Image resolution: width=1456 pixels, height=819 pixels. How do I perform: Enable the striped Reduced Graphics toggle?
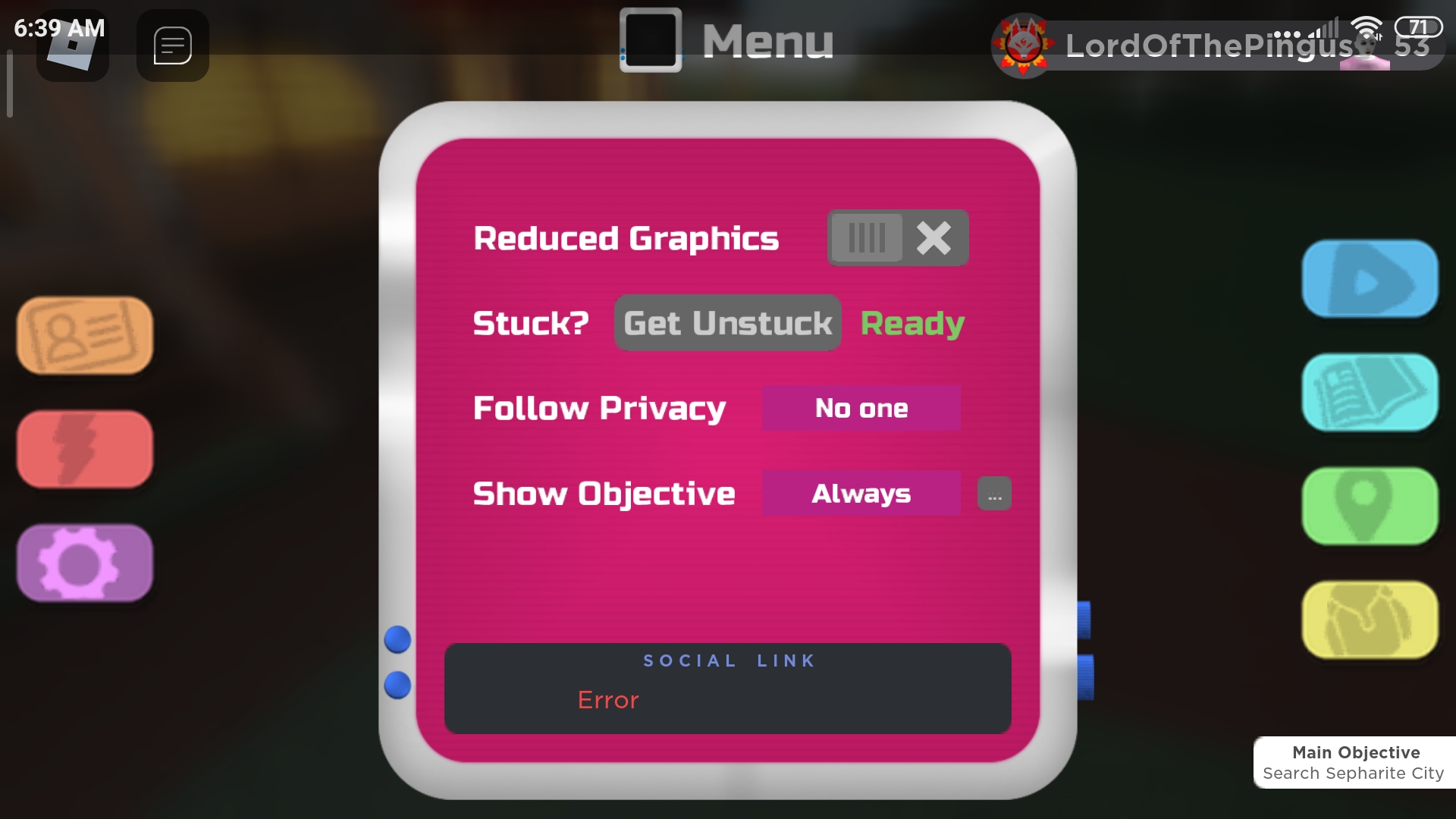point(866,237)
